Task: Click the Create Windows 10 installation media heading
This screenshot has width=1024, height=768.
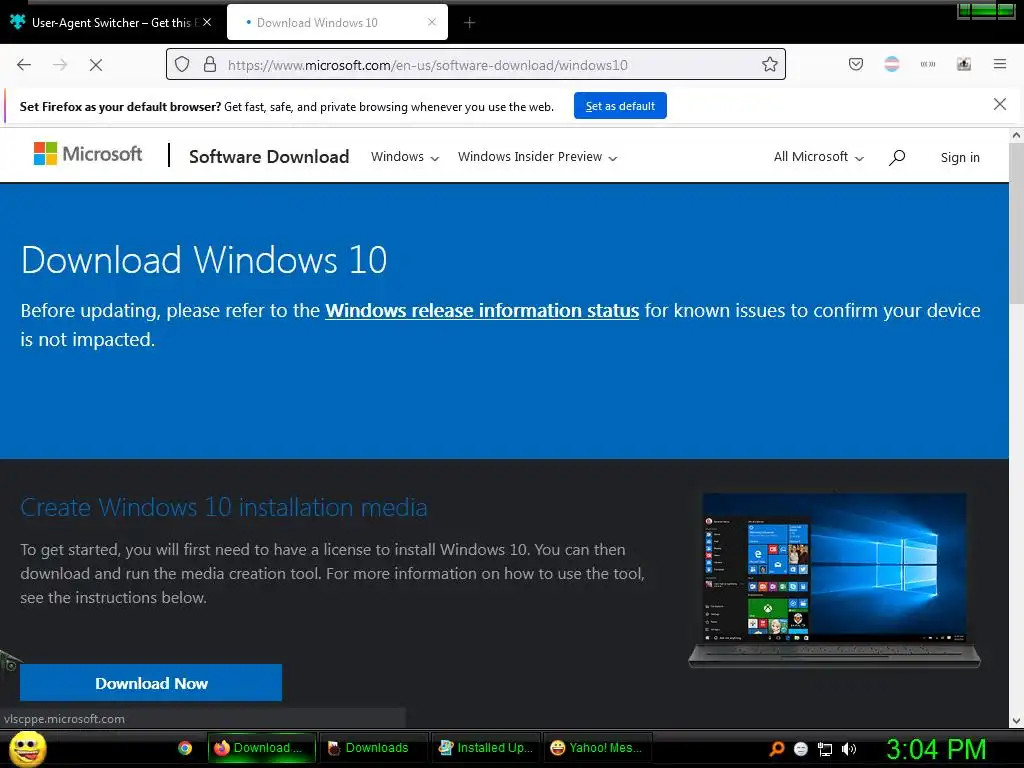Action: pos(224,507)
